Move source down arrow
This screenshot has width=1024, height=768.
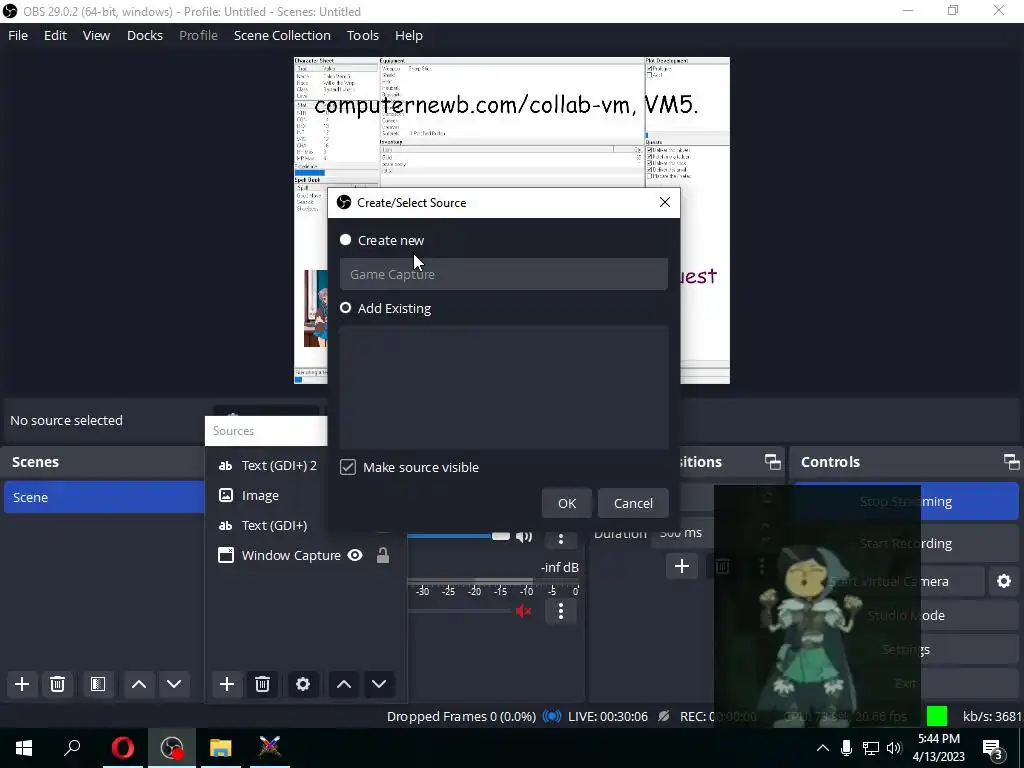(x=379, y=684)
